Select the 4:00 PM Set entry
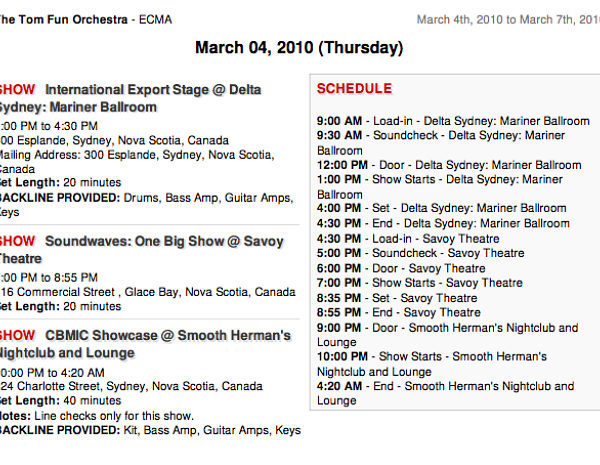 tap(442, 208)
